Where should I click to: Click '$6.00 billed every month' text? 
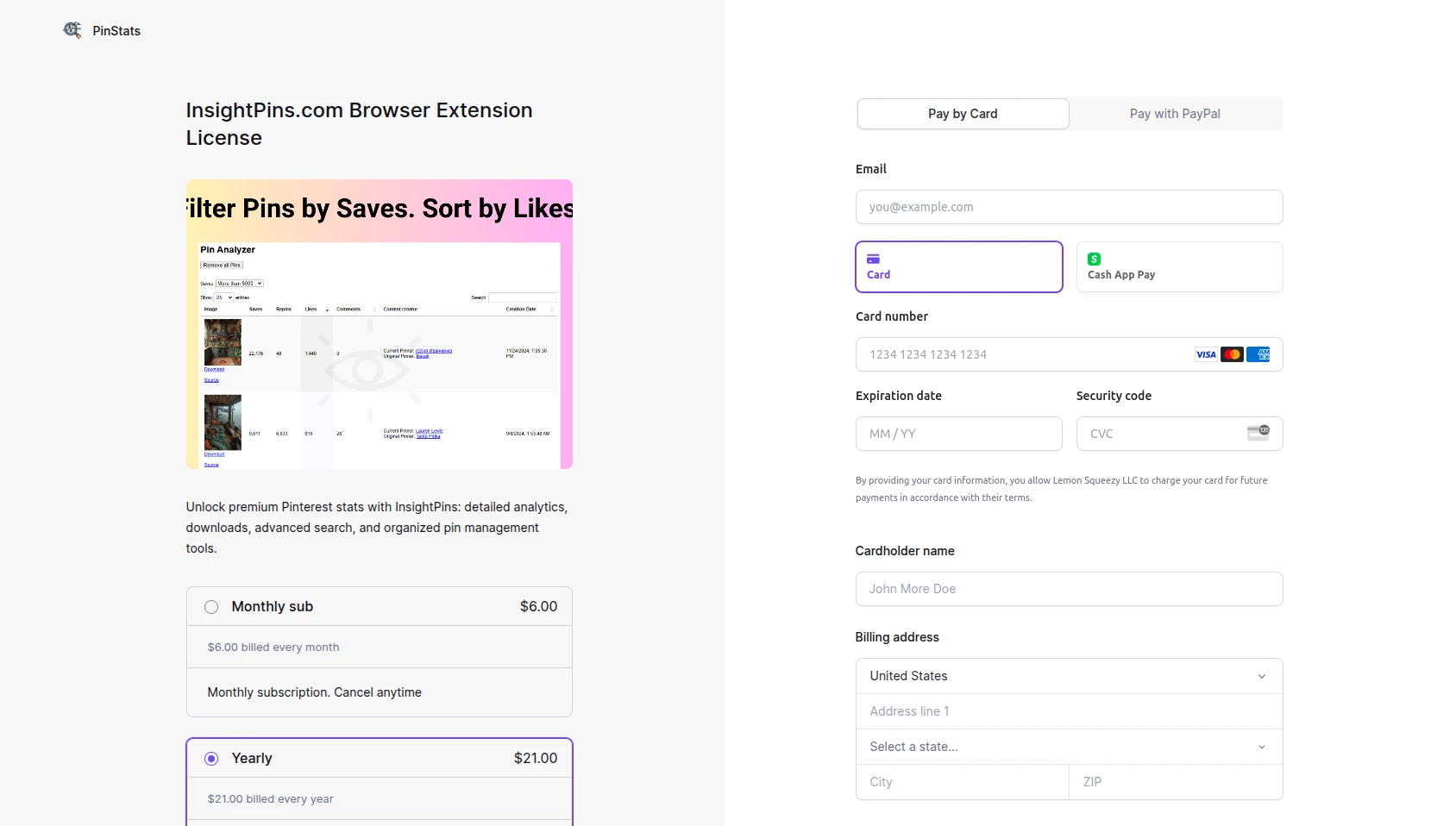(273, 648)
